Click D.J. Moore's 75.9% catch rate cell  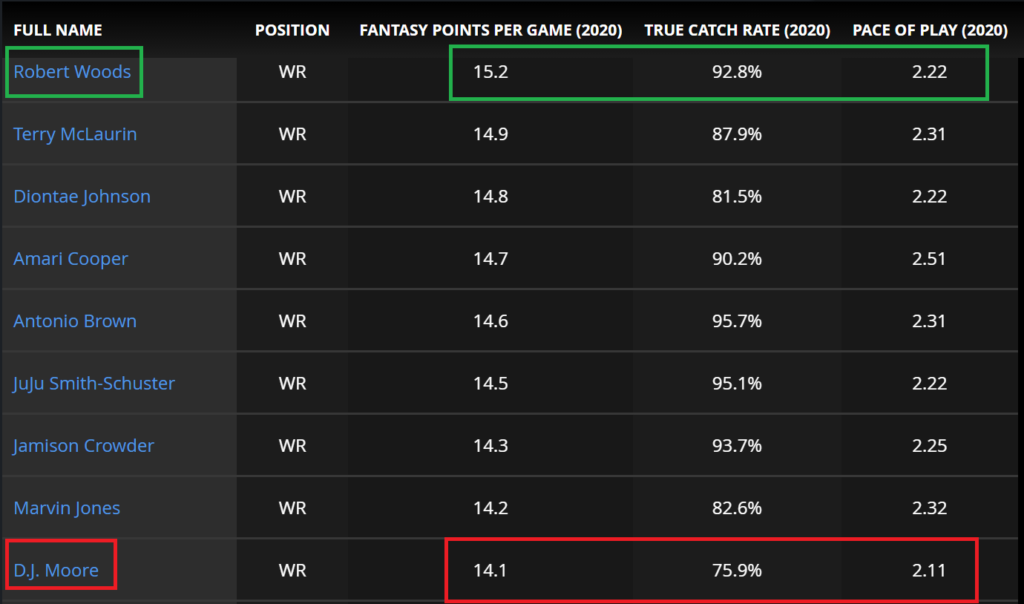(737, 569)
